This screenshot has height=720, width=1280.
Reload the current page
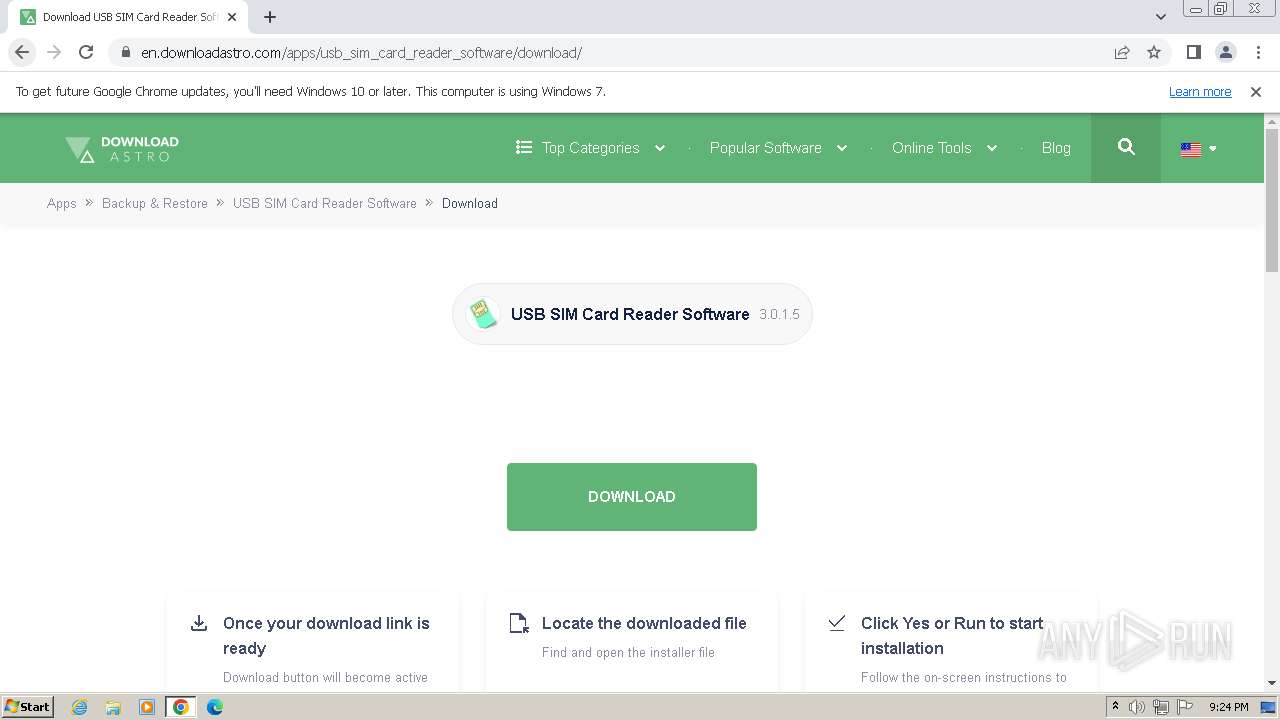click(86, 52)
